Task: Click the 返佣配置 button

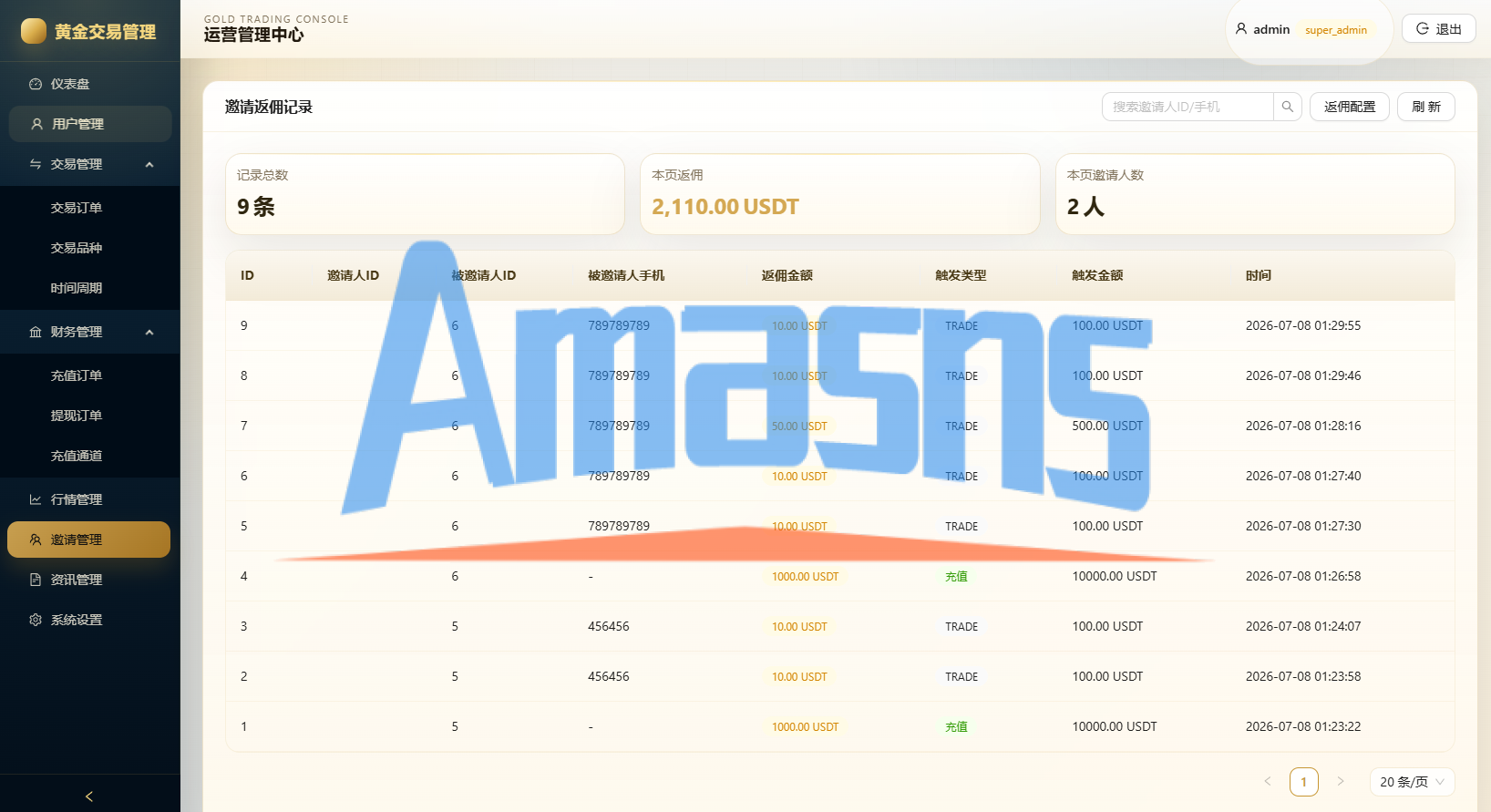Action: pyautogui.click(x=1350, y=107)
